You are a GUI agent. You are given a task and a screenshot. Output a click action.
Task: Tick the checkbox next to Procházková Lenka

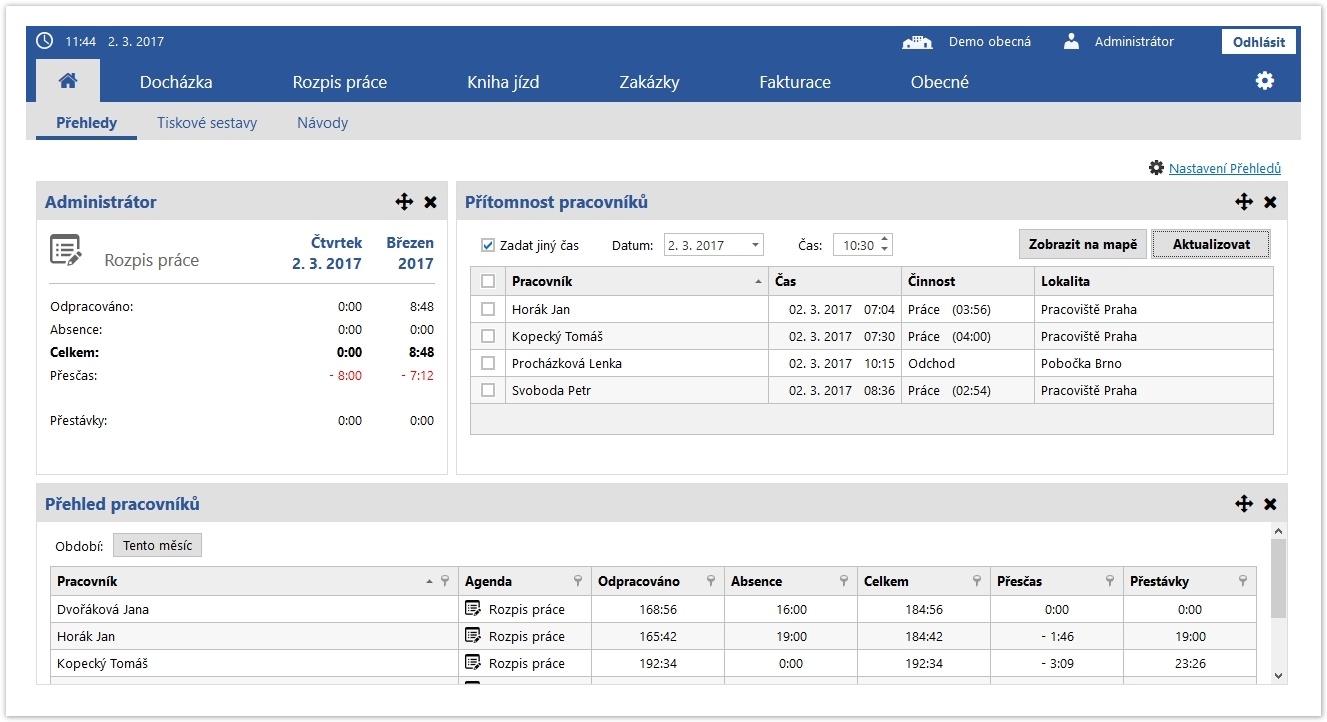(488, 363)
